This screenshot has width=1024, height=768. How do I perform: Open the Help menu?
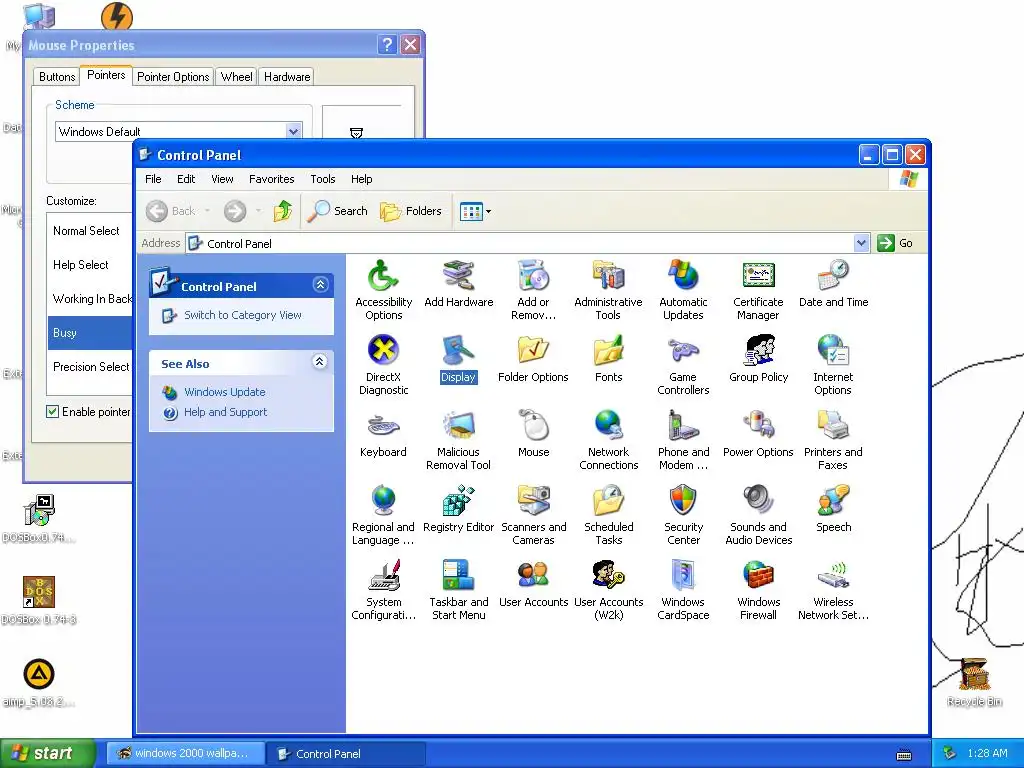coord(361,179)
